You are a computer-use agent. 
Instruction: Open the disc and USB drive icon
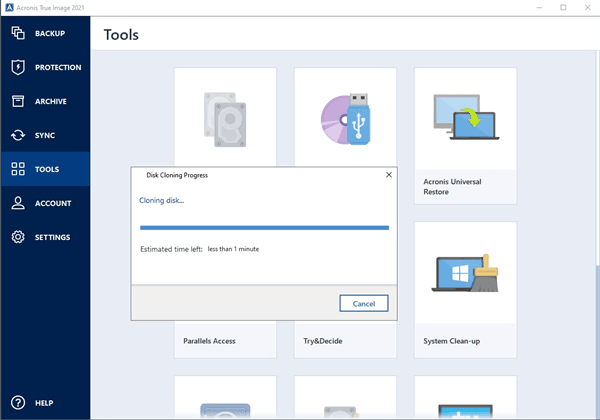click(x=345, y=120)
